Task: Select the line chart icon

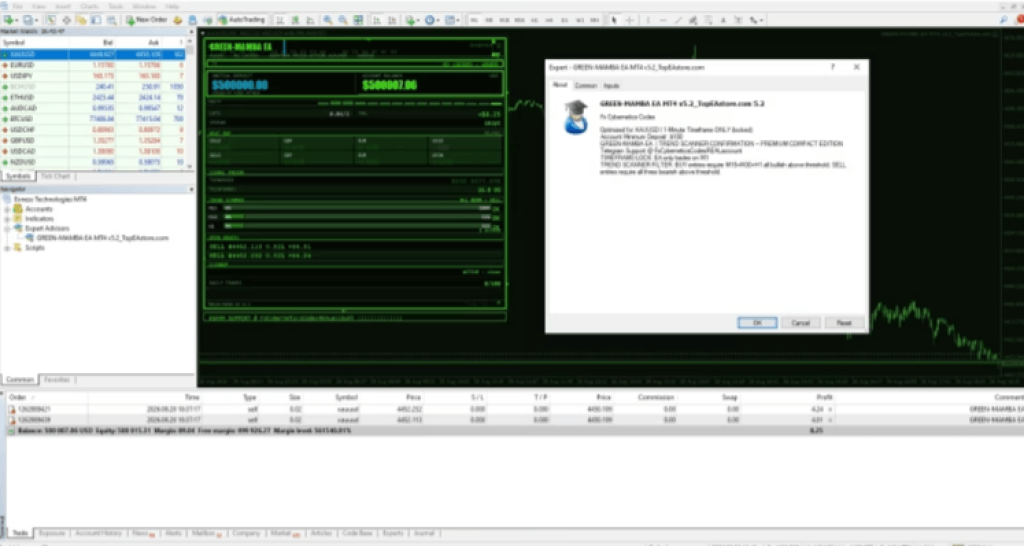Action: coord(310,20)
